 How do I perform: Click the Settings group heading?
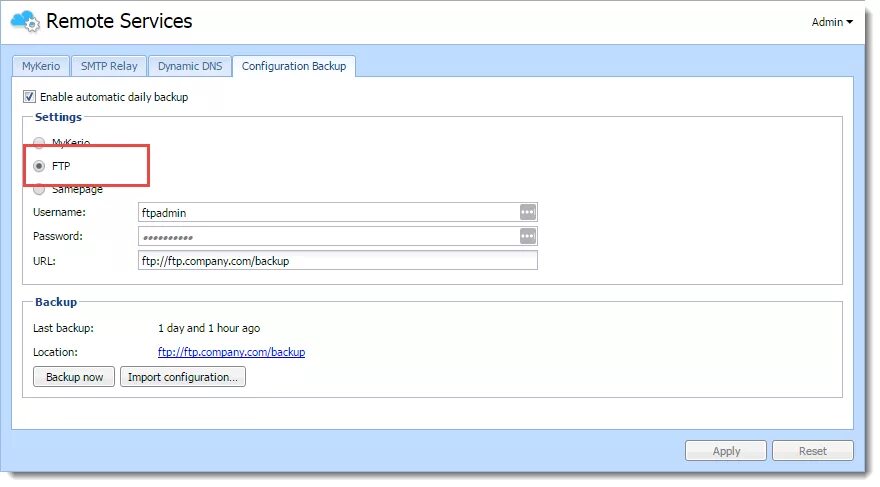coord(58,117)
